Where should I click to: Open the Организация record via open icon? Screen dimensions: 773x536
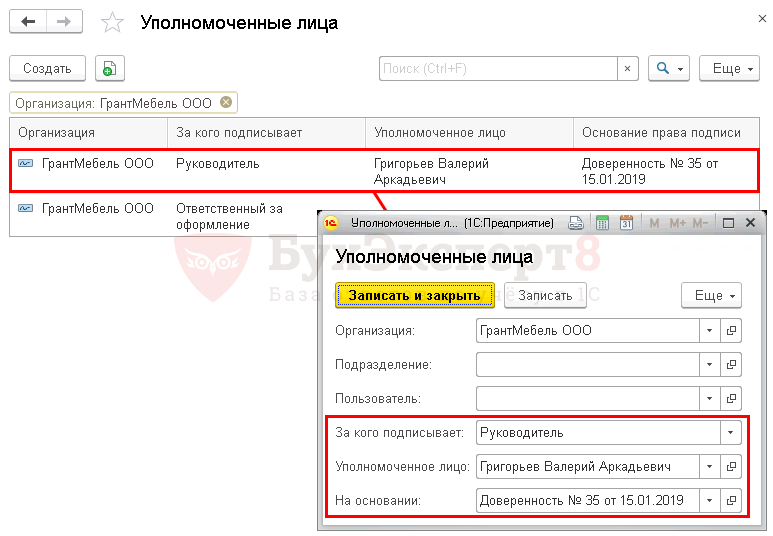point(731,330)
